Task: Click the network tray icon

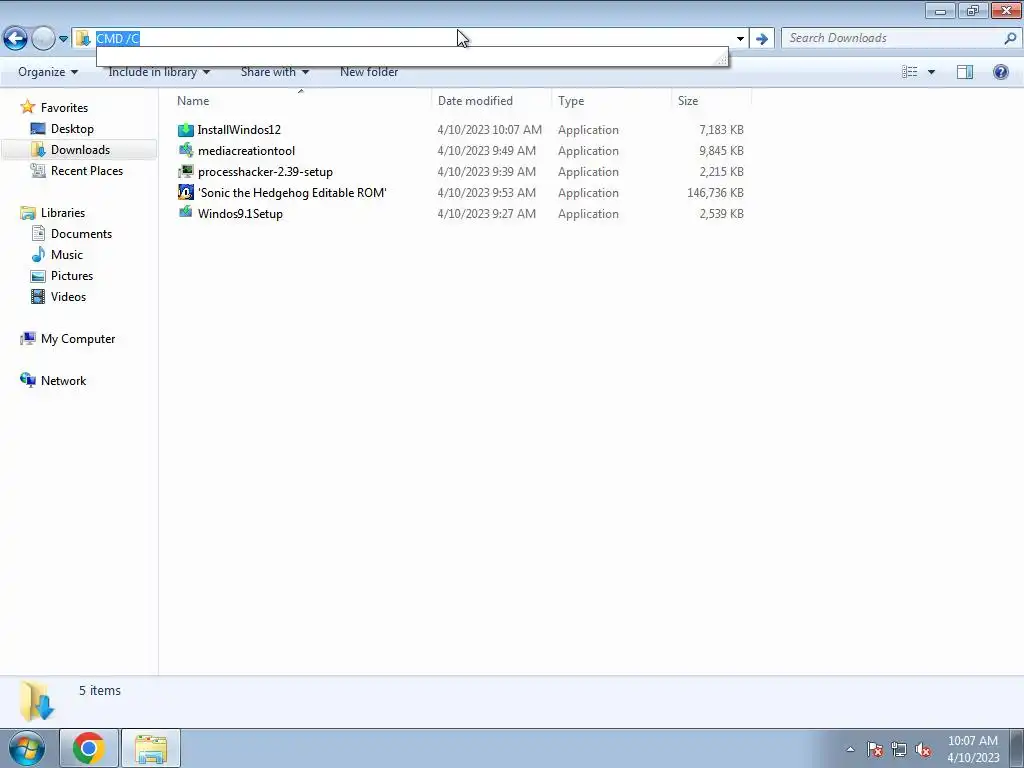Action: 899,749
